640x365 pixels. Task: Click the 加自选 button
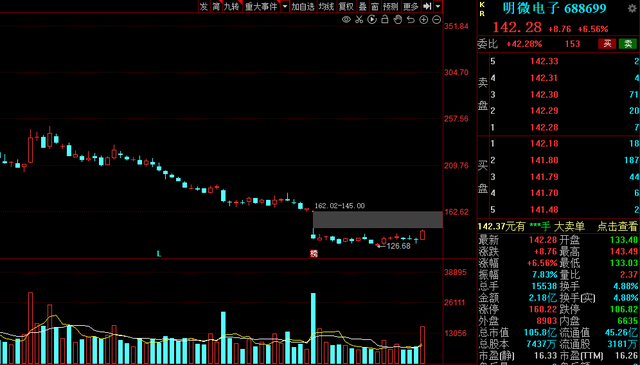tap(303, 6)
